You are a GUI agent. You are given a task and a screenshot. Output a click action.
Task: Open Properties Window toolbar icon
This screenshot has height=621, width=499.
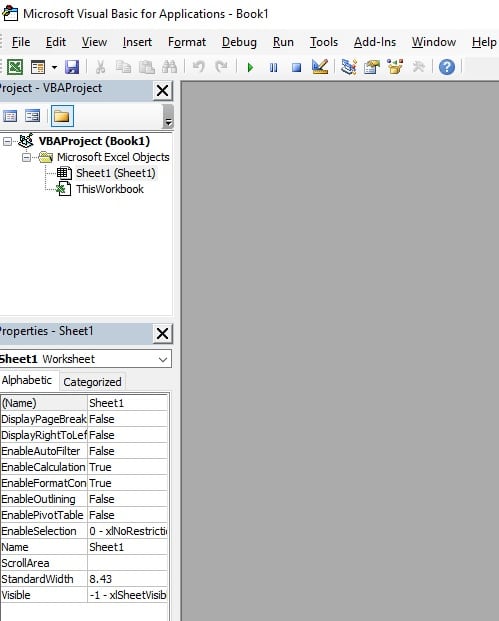point(371,67)
